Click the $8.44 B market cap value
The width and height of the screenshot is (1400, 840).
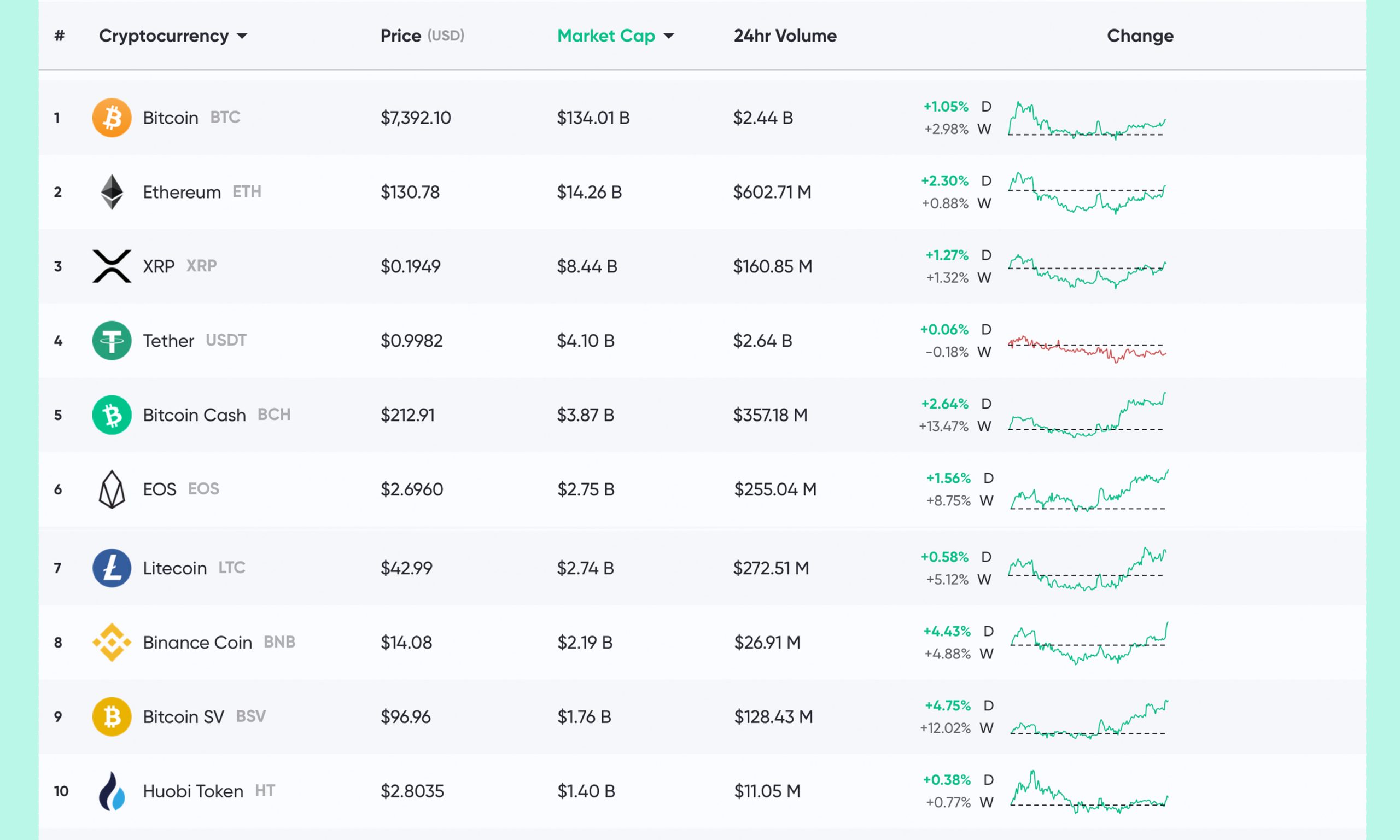click(587, 266)
